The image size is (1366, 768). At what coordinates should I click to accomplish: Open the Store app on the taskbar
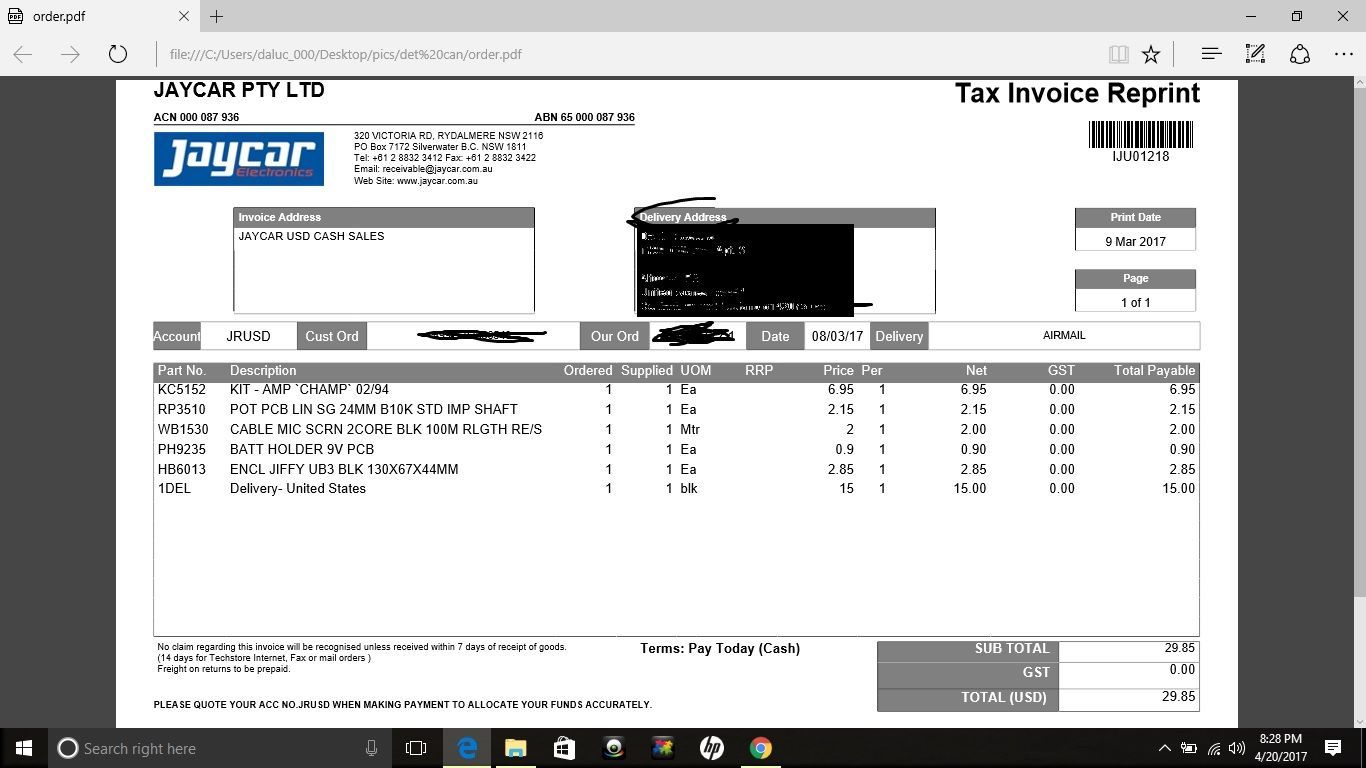[x=564, y=748]
